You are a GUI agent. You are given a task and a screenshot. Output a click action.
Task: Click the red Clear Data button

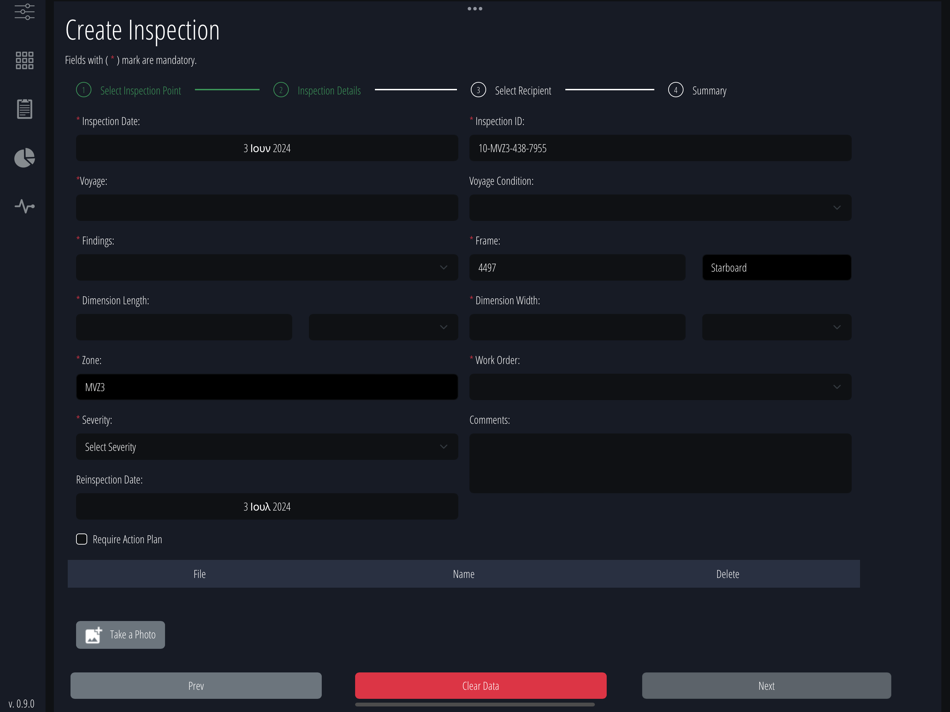tap(480, 685)
